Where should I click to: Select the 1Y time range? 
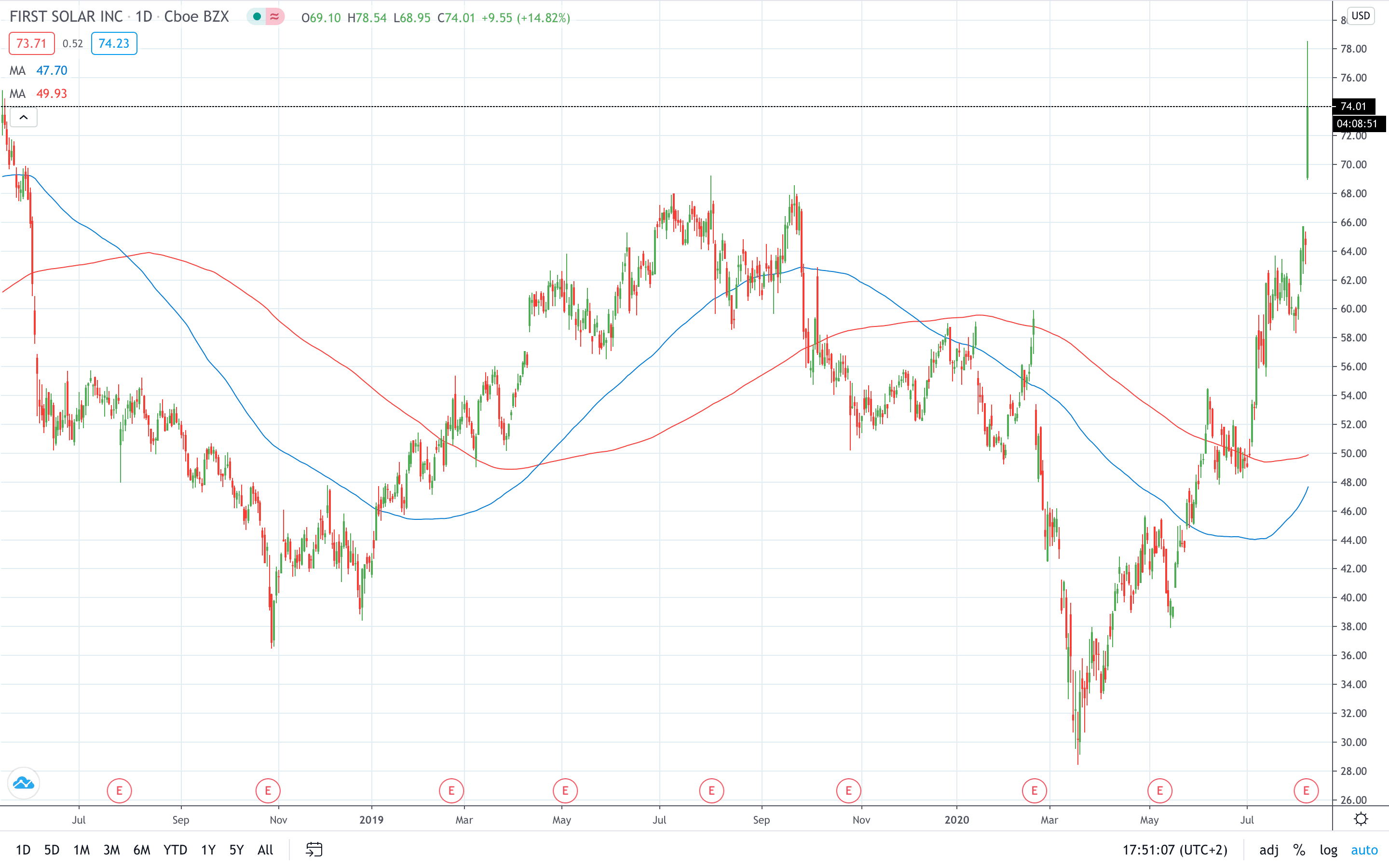208,850
